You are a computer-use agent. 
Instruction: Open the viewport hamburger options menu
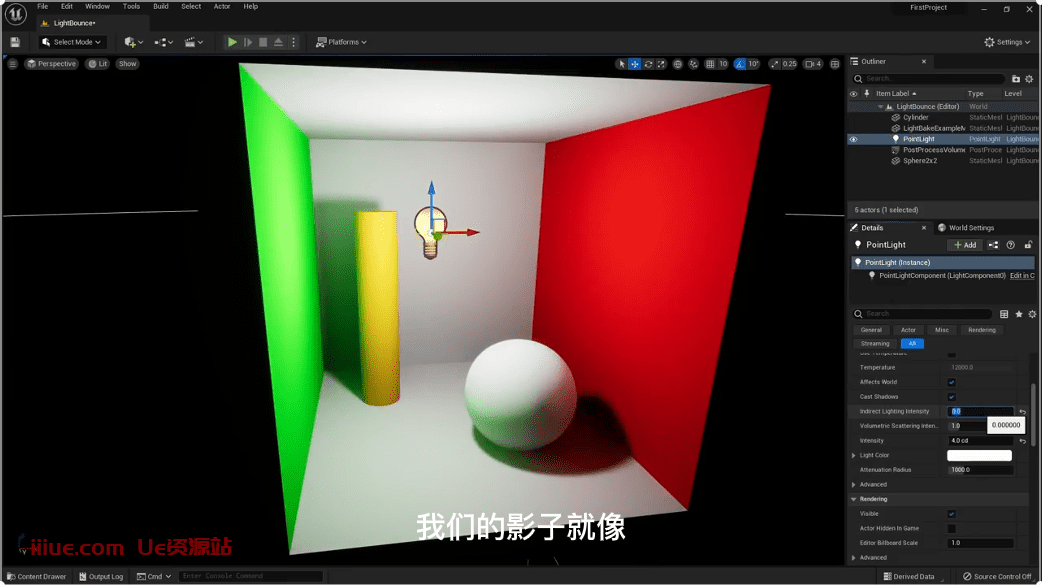[13, 64]
